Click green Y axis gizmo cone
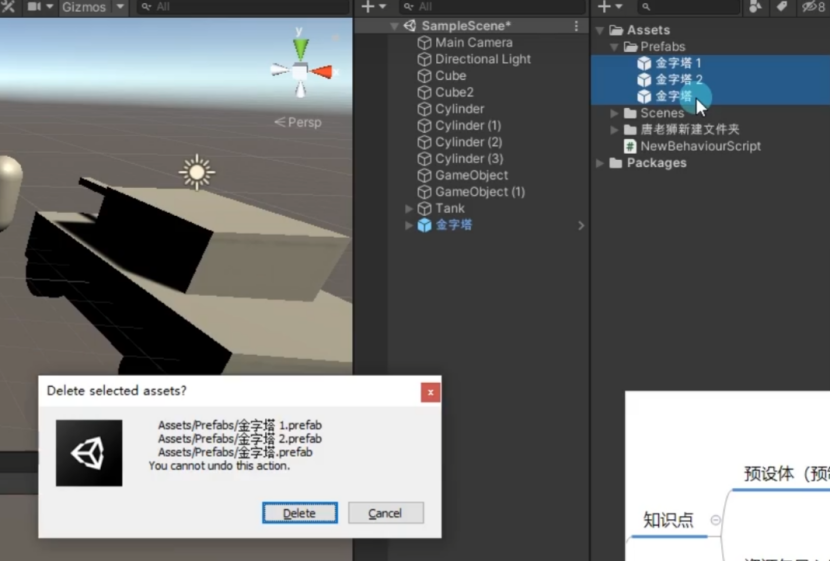Image resolution: width=830 pixels, height=561 pixels. point(301,48)
